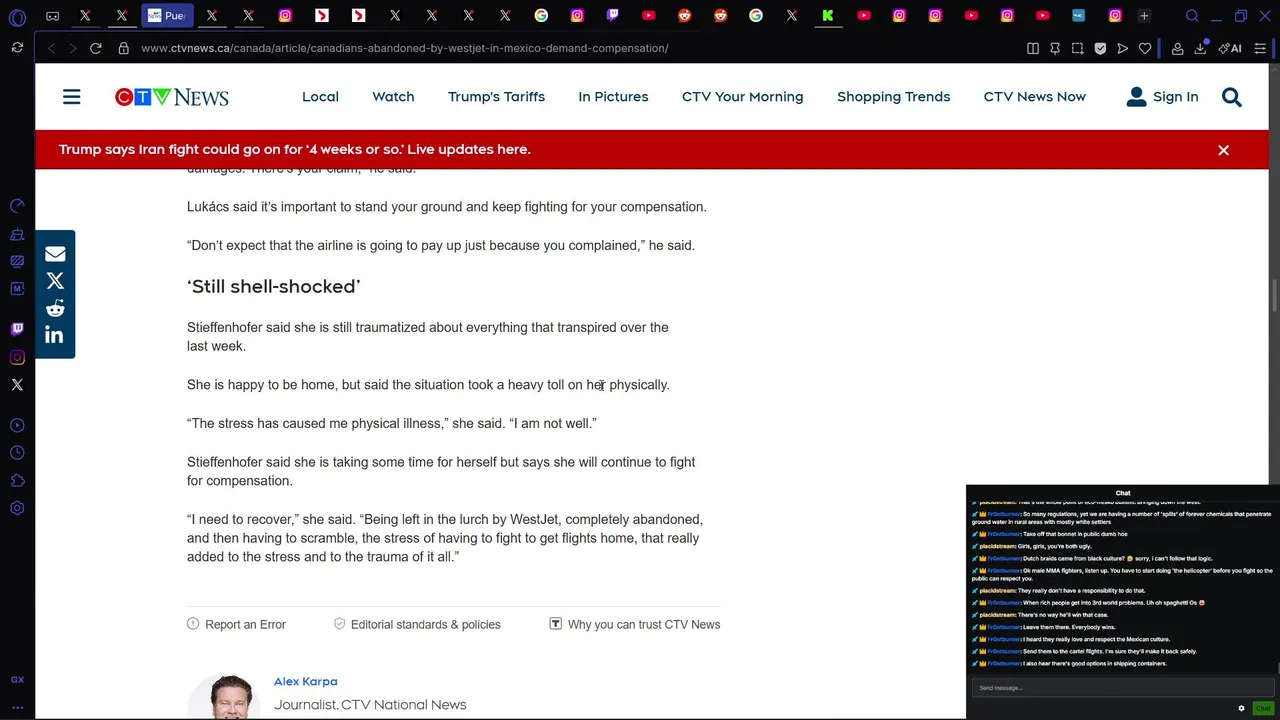This screenshot has width=1280, height=720.
Task: Open Twitch in the Opera sidebar
Action: pos(17,328)
